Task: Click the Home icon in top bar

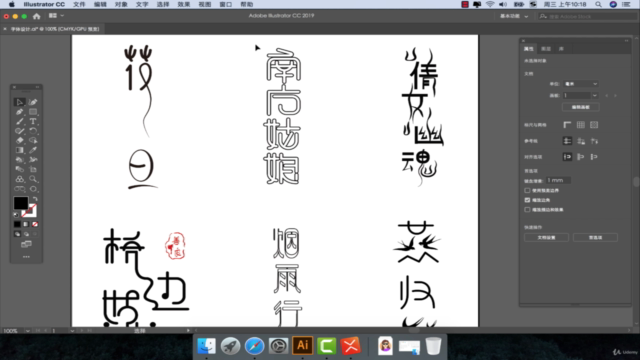Action: tap(37, 16)
